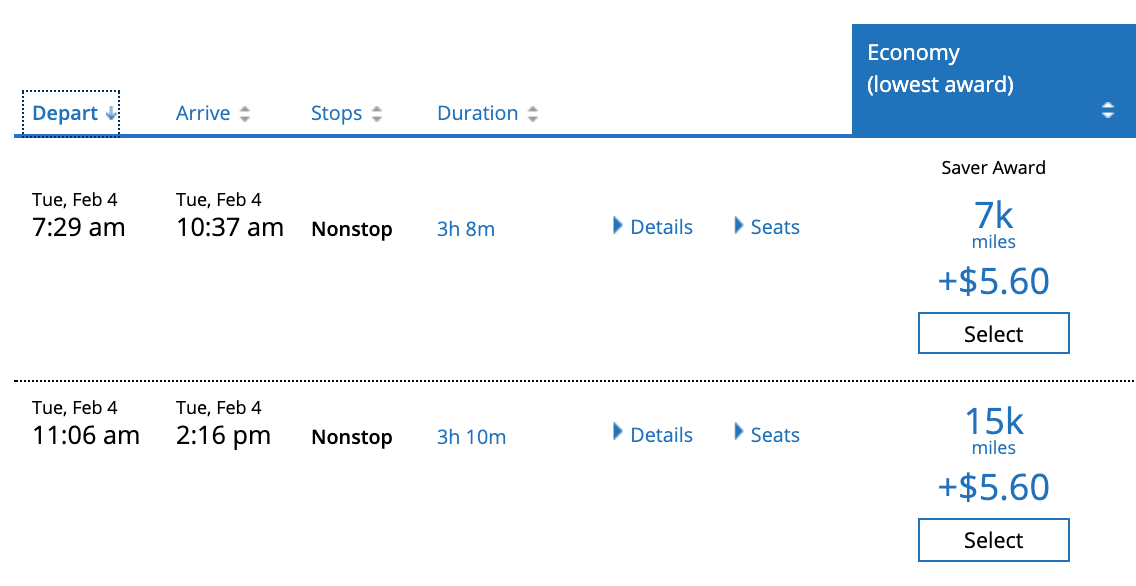Click the sort arrows icon beside Stops

377,114
